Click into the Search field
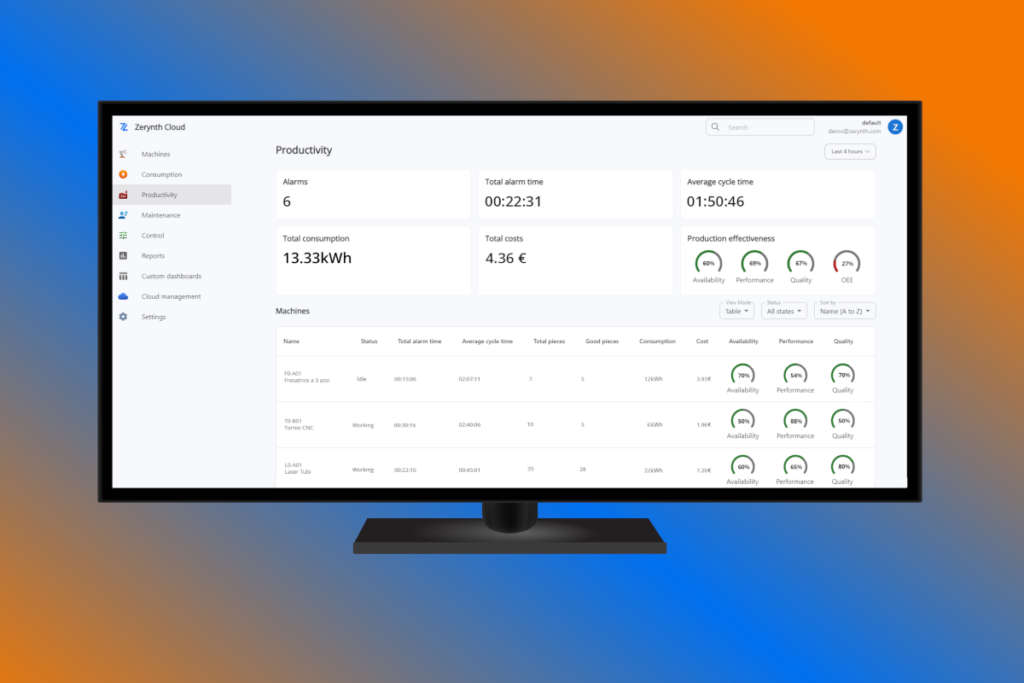1024x683 pixels. 766,127
